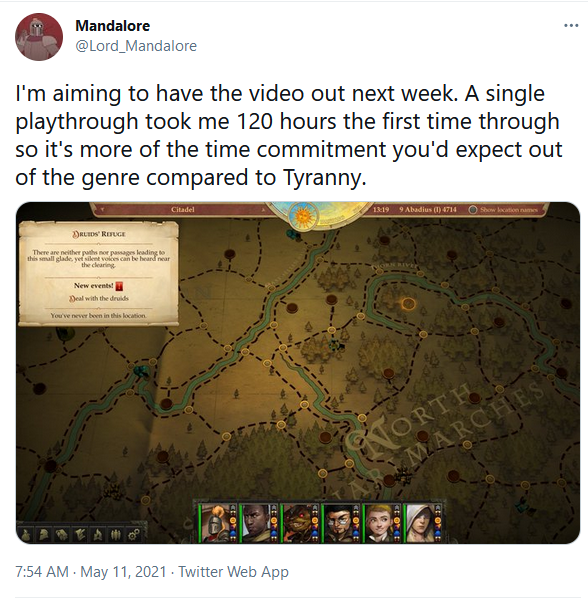Open the character helmet icon in game toolbar
This screenshot has height=603, width=588.
click(x=43, y=535)
